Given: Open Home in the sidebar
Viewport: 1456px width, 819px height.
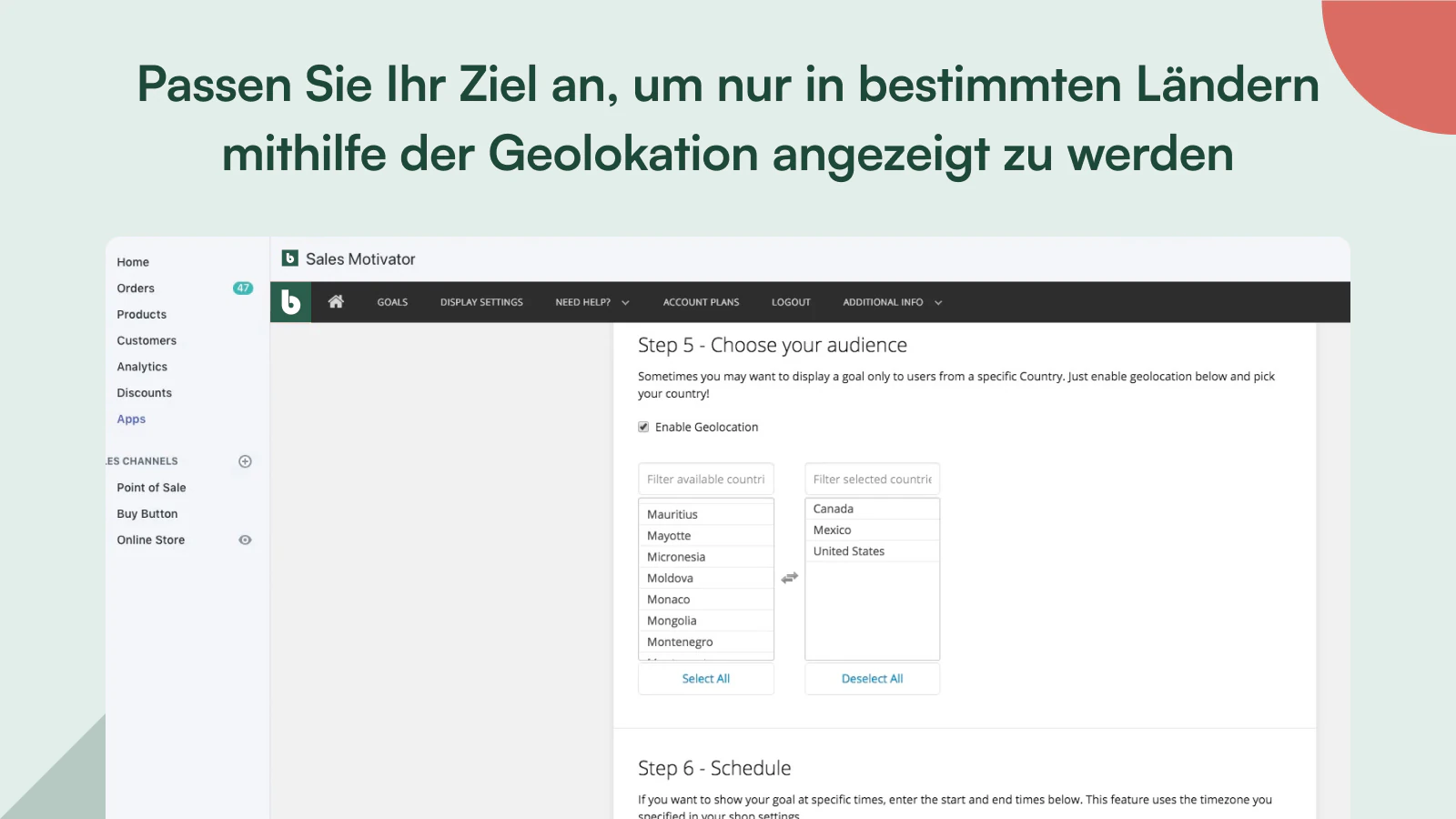Looking at the screenshot, I should point(133,262).
